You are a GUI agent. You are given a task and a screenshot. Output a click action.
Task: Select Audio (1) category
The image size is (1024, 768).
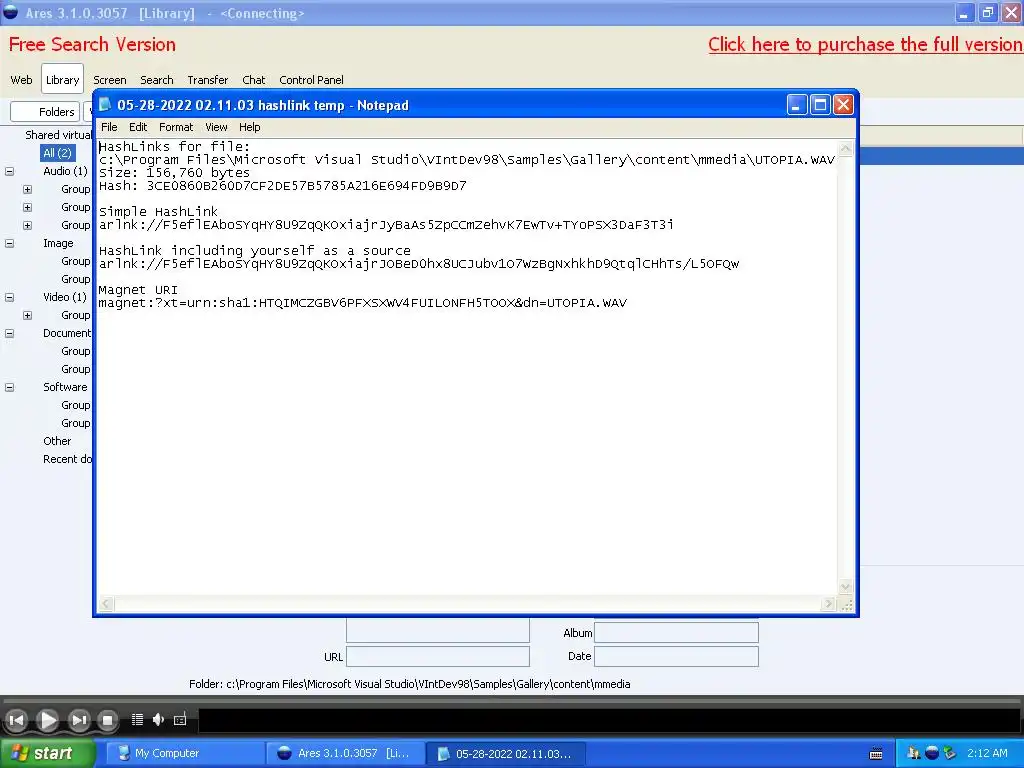pyautogui.click(x=65, y=171)
